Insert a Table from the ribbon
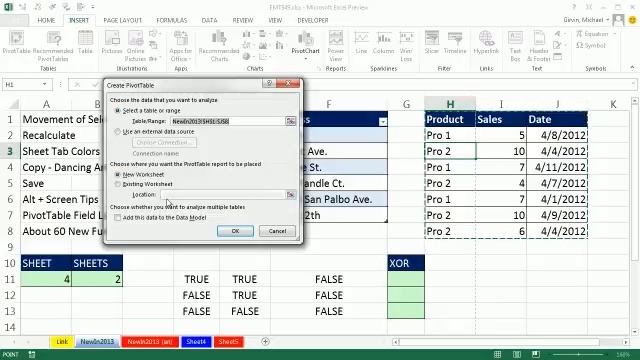The image size is (640, 360). click(x=85, y=42)
